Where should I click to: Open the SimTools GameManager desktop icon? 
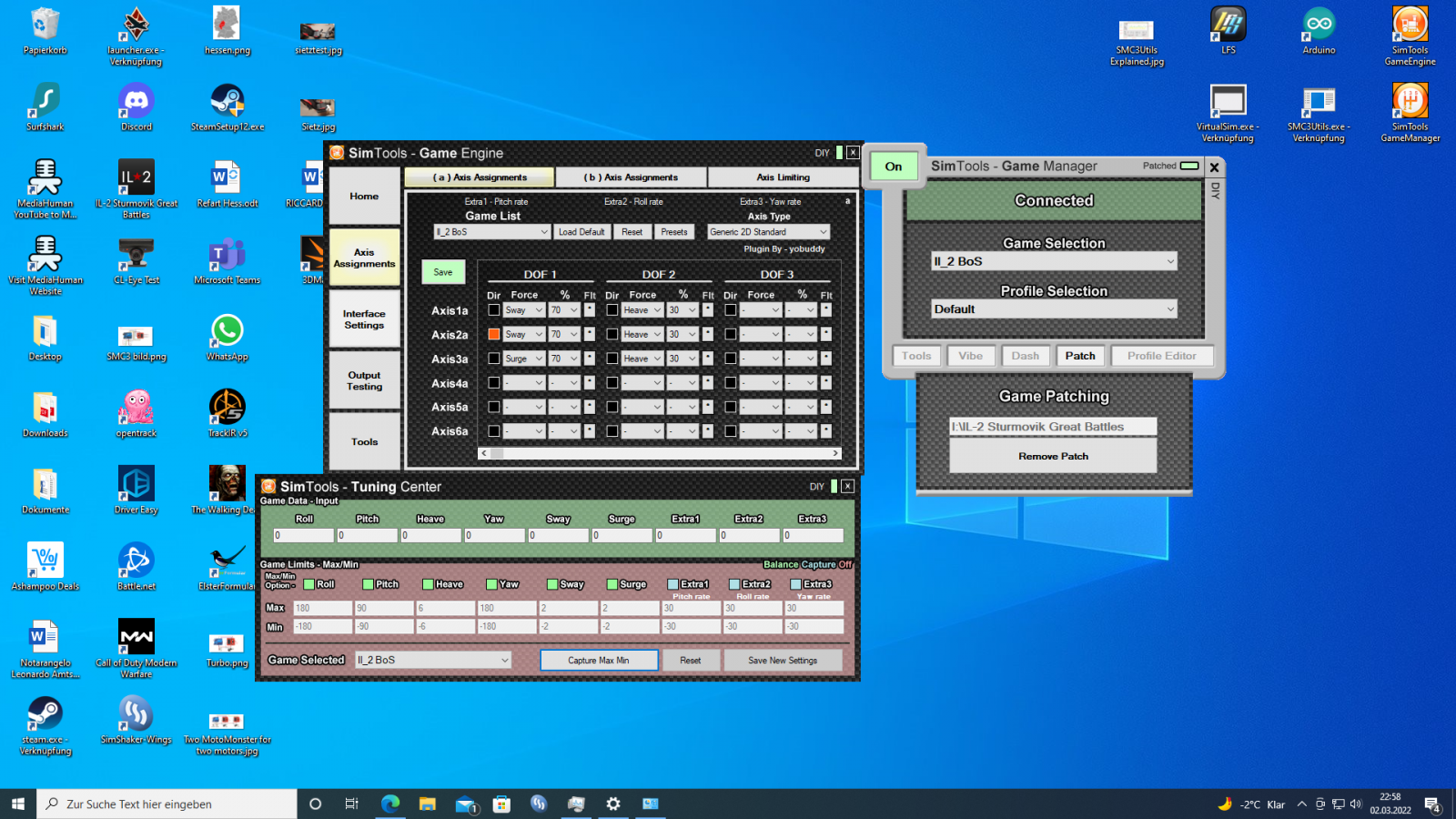(1410, 102)
